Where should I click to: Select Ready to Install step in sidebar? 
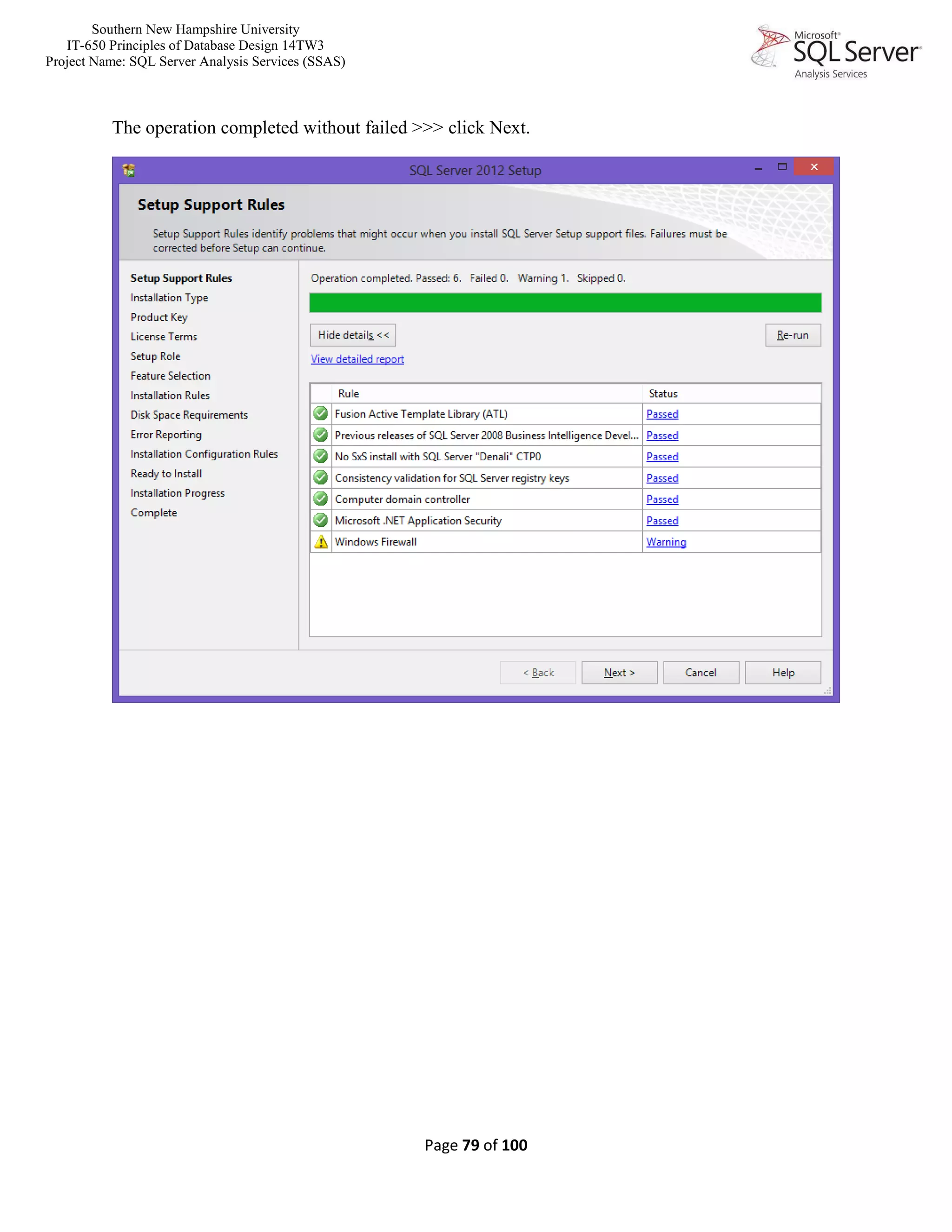(x=166, y=473)
